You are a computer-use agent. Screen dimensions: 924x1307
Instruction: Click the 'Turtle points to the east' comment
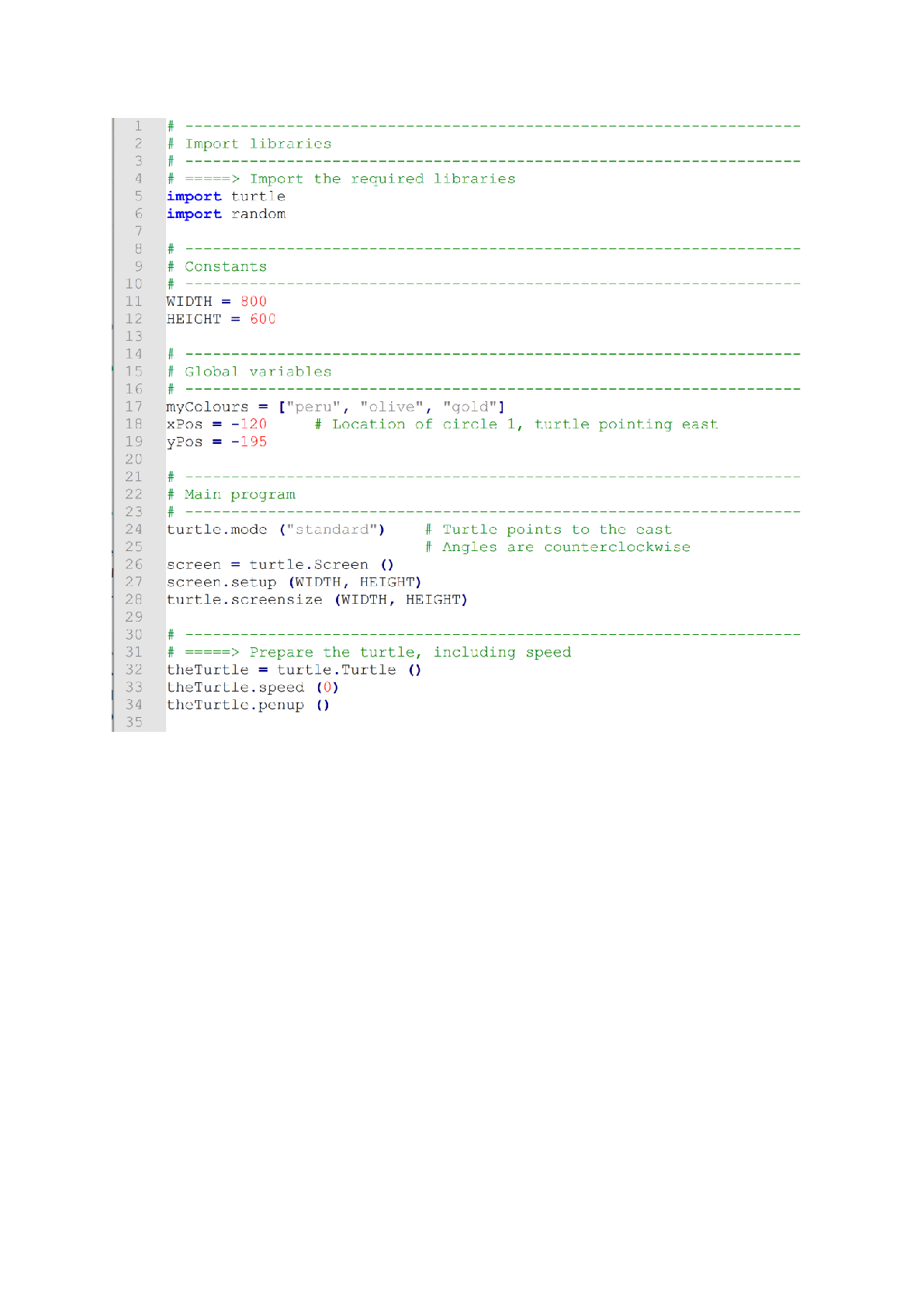click(549, 529)
